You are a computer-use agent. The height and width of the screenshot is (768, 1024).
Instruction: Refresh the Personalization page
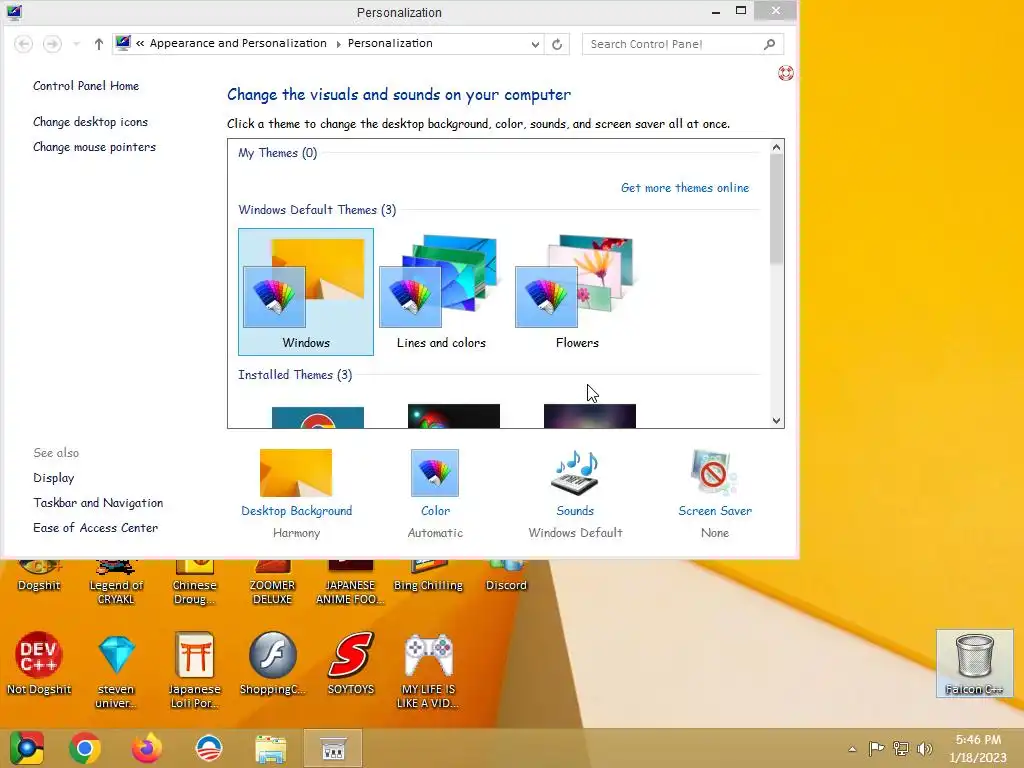pyautogui.click(x=557, y=44)
